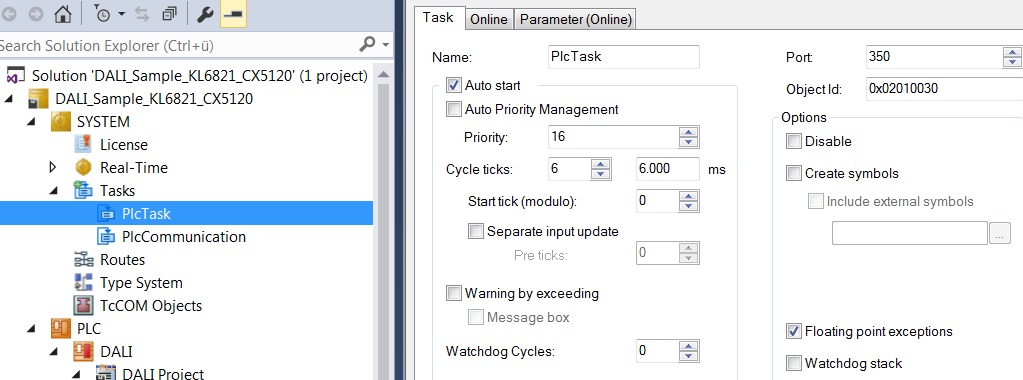Screen dimensions: 1023x380
Task: Open the pending changes filter dropdown arrow
Action: click(121, 14)
